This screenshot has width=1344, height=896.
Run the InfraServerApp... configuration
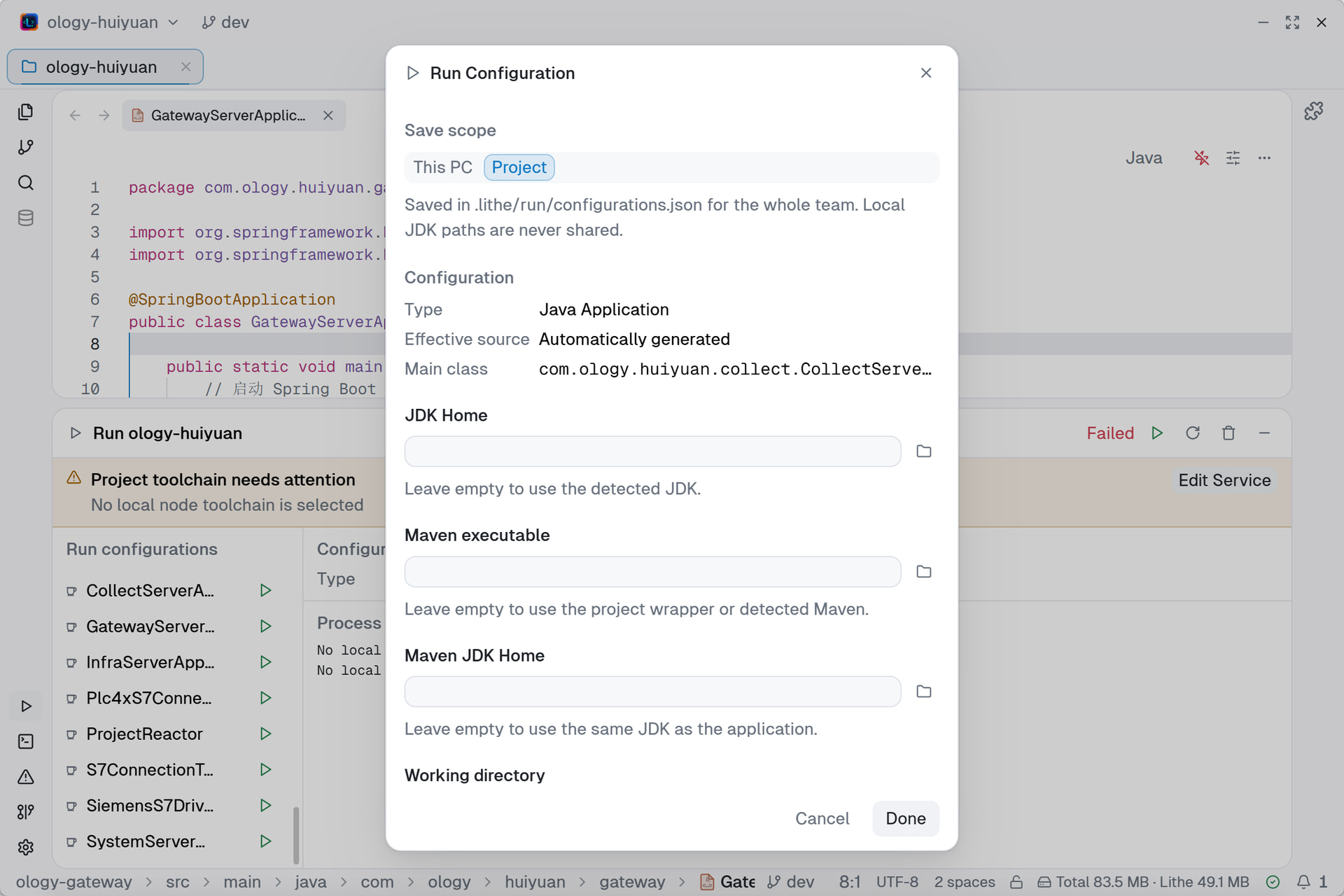[265, 662]
